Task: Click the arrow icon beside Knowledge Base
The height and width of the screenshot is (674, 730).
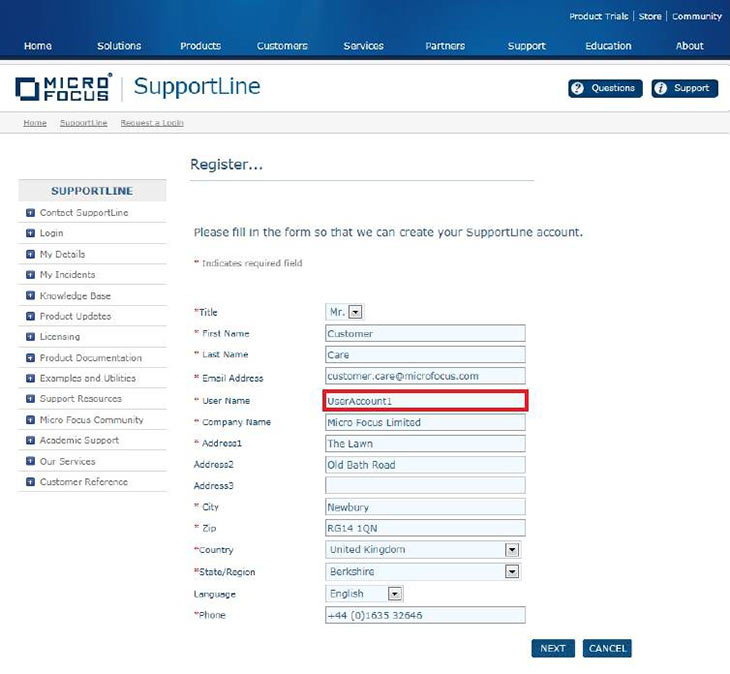Action: (x=31, y=296)
